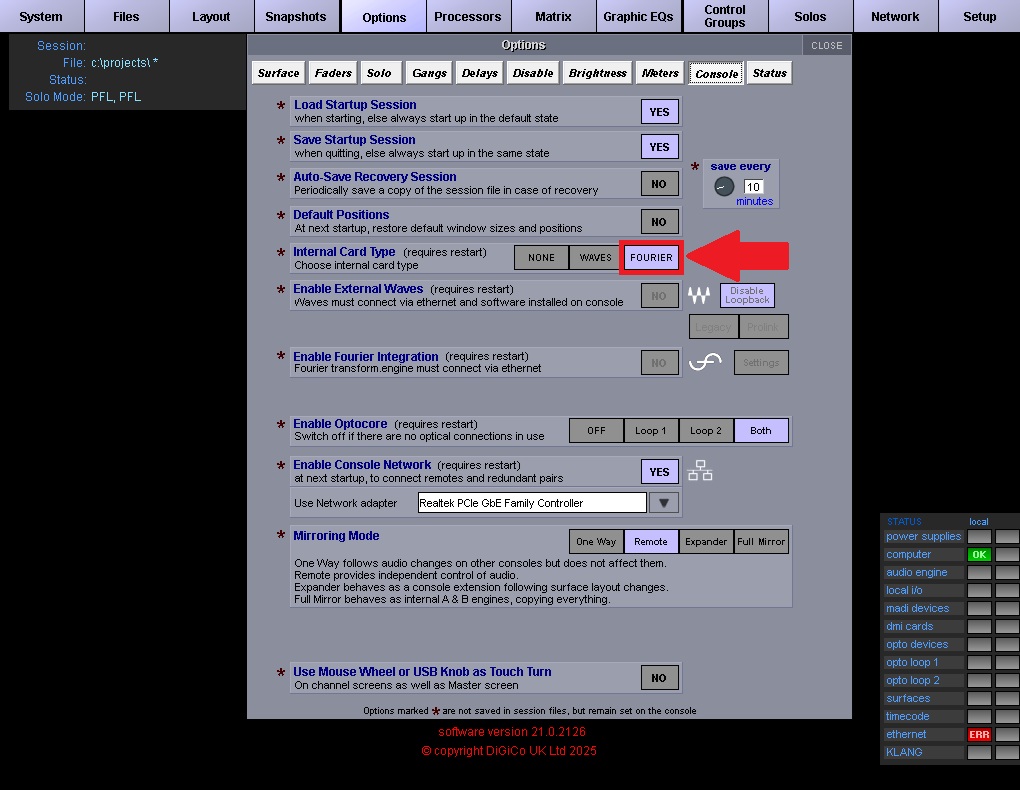Screen dimensions: 1020x790
Task: Open the Solos menu
Action: pyautogui.click(x=810, y=16)
